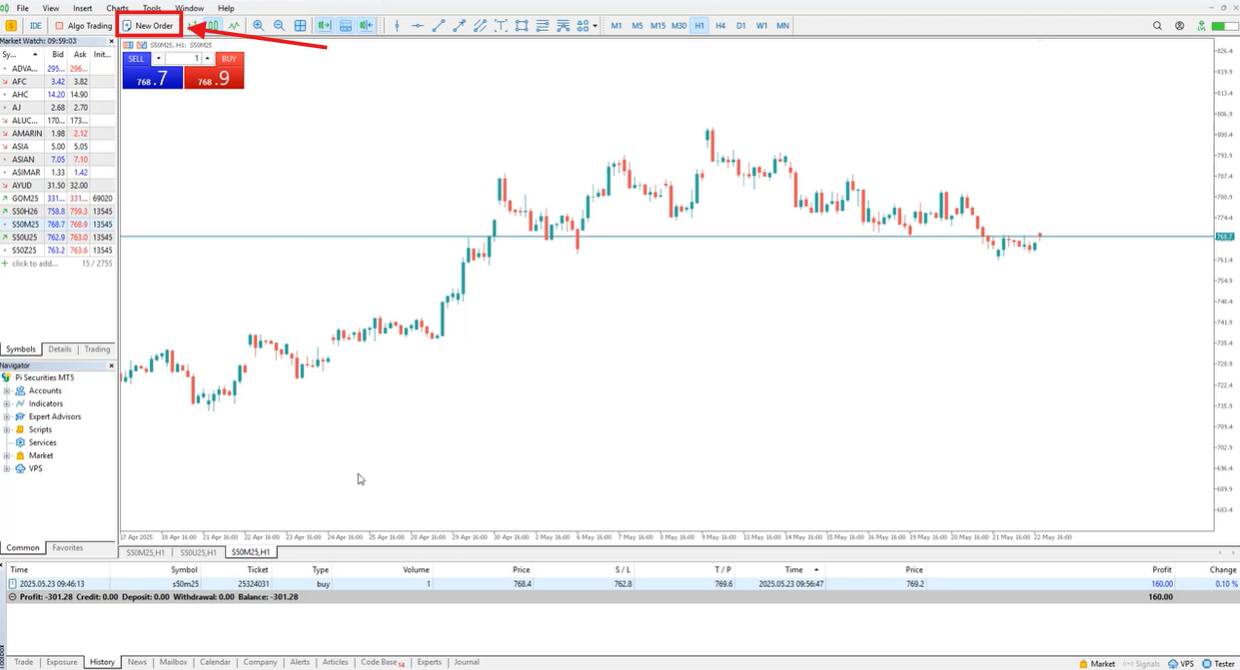This screenshot has height=670, width=1240.
Task: Switch to the Journal tab
Action: tap(466, 662)
